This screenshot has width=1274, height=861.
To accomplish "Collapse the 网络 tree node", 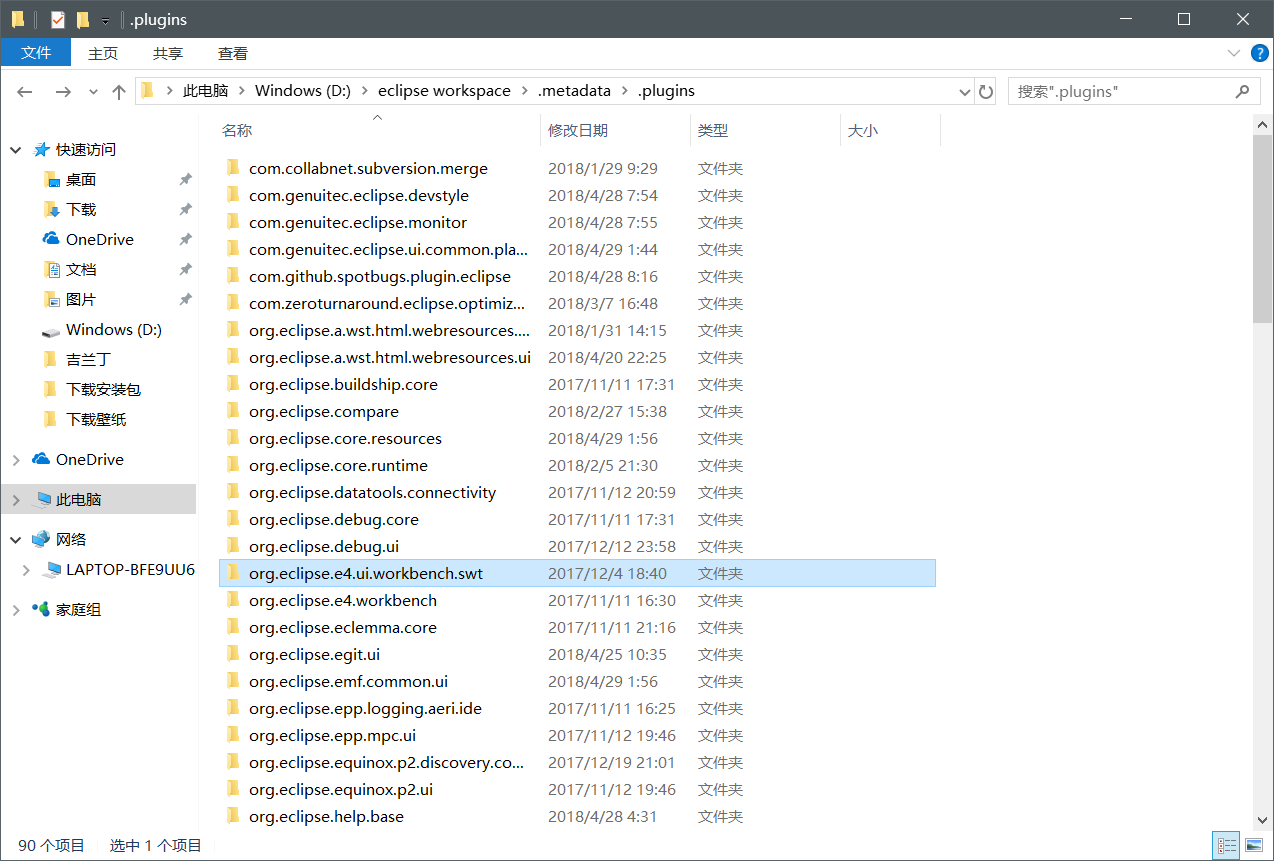I will (16, 540).
